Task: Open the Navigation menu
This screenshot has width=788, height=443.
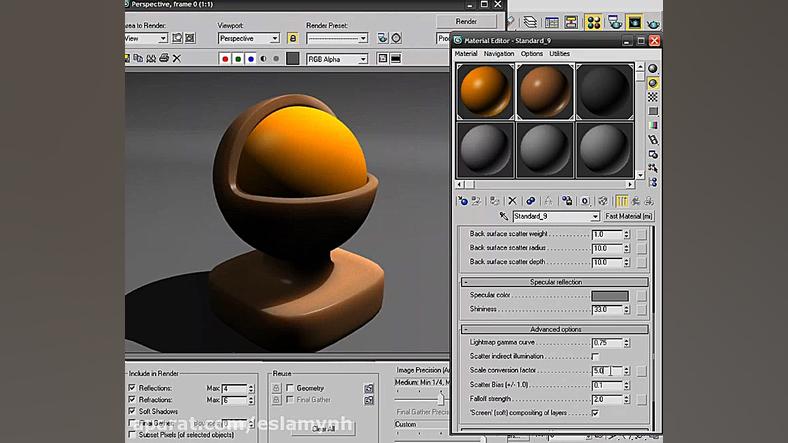Action: pos(498,53)
